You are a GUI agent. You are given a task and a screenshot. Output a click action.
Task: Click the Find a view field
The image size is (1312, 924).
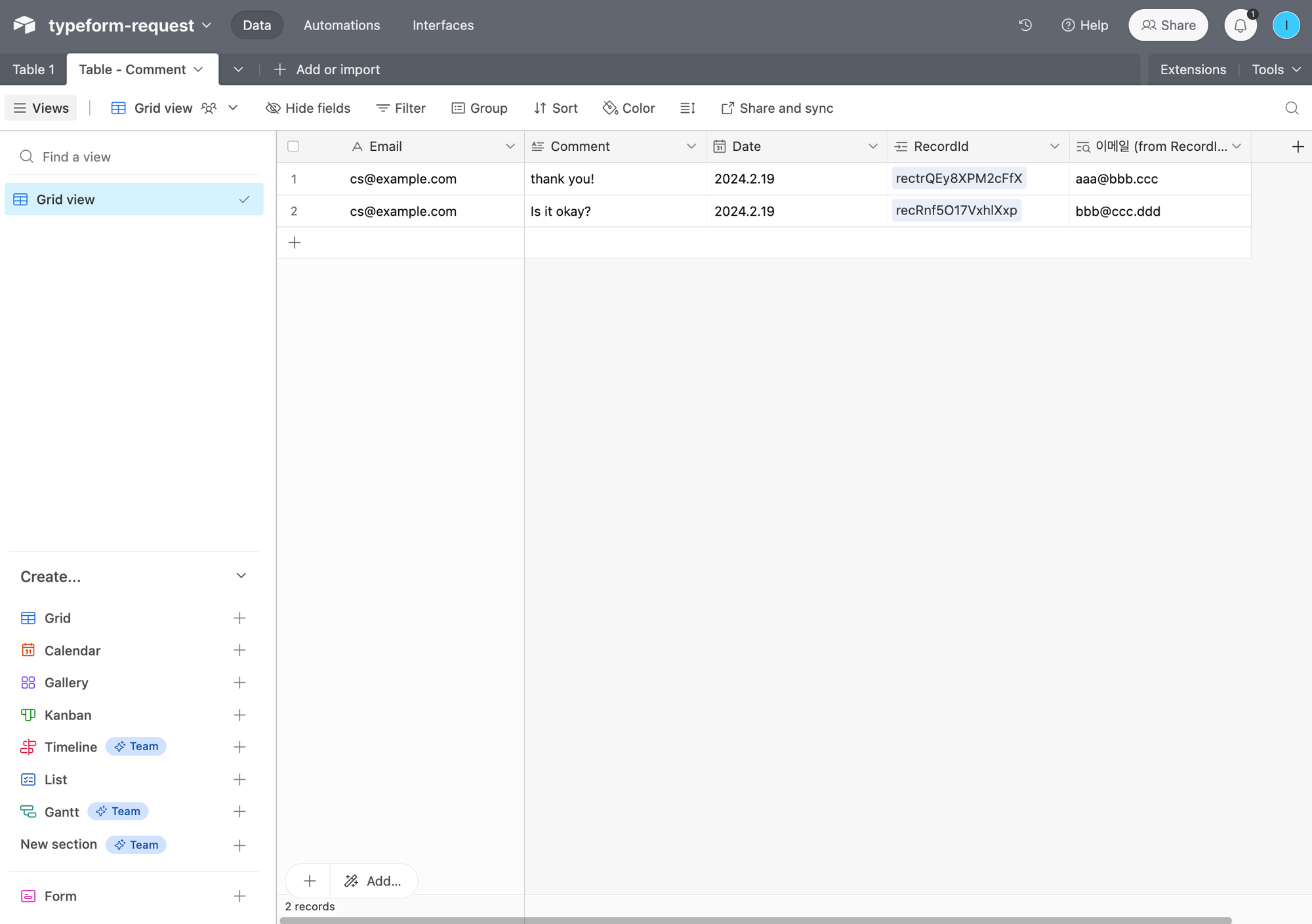134,157
